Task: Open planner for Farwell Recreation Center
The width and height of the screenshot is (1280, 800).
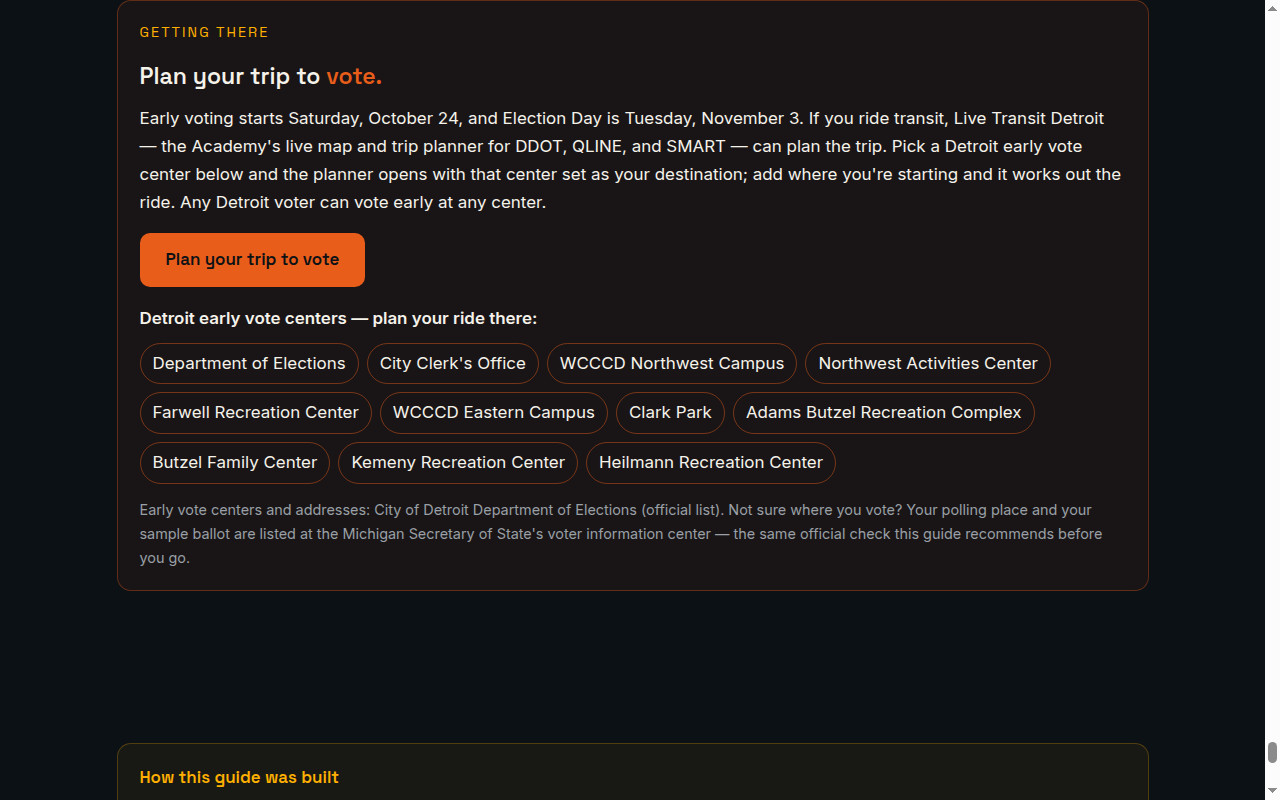Action: point(256,412)
